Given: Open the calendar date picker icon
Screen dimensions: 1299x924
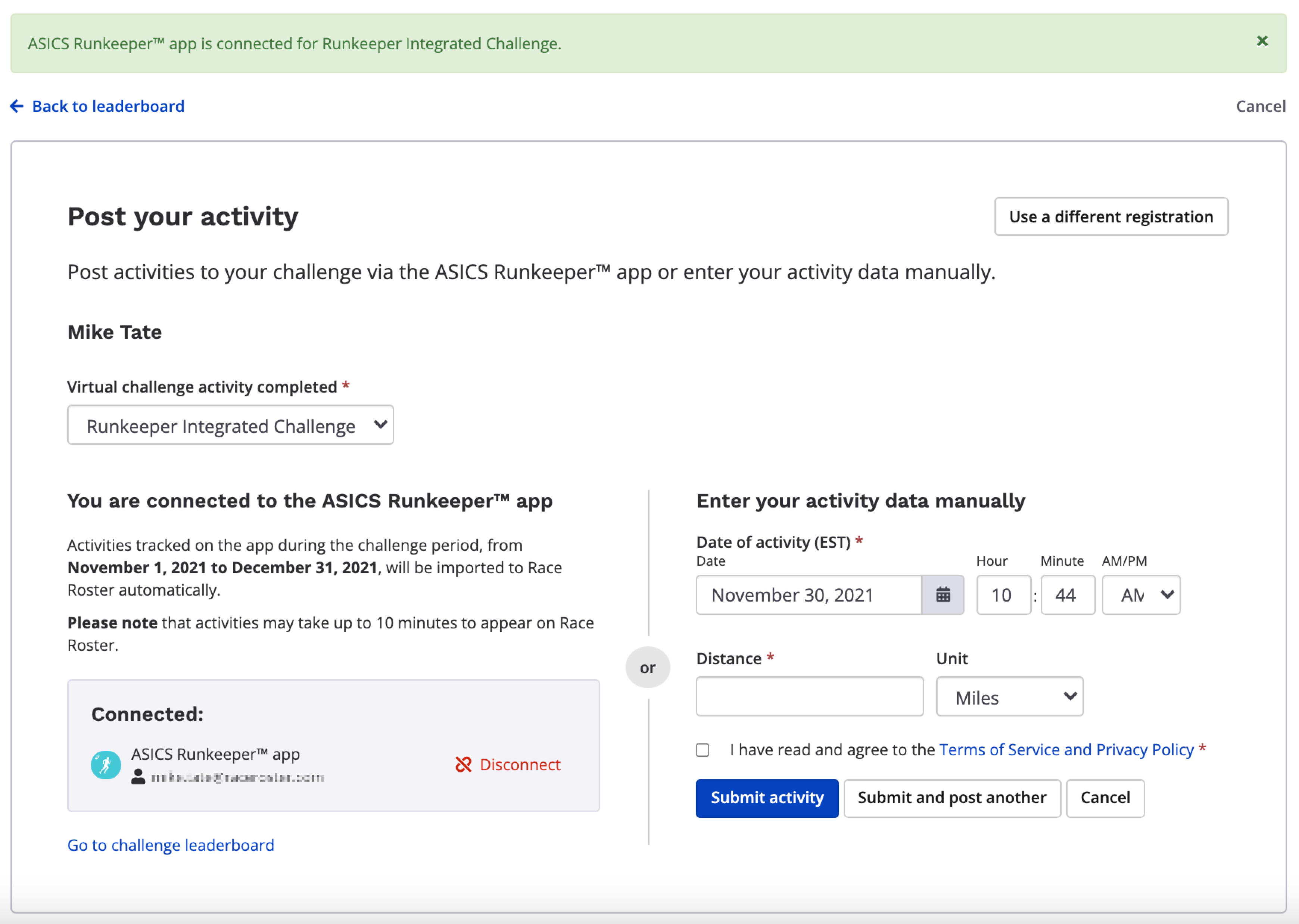Looking at the screenshot, I should pos(943,594).
